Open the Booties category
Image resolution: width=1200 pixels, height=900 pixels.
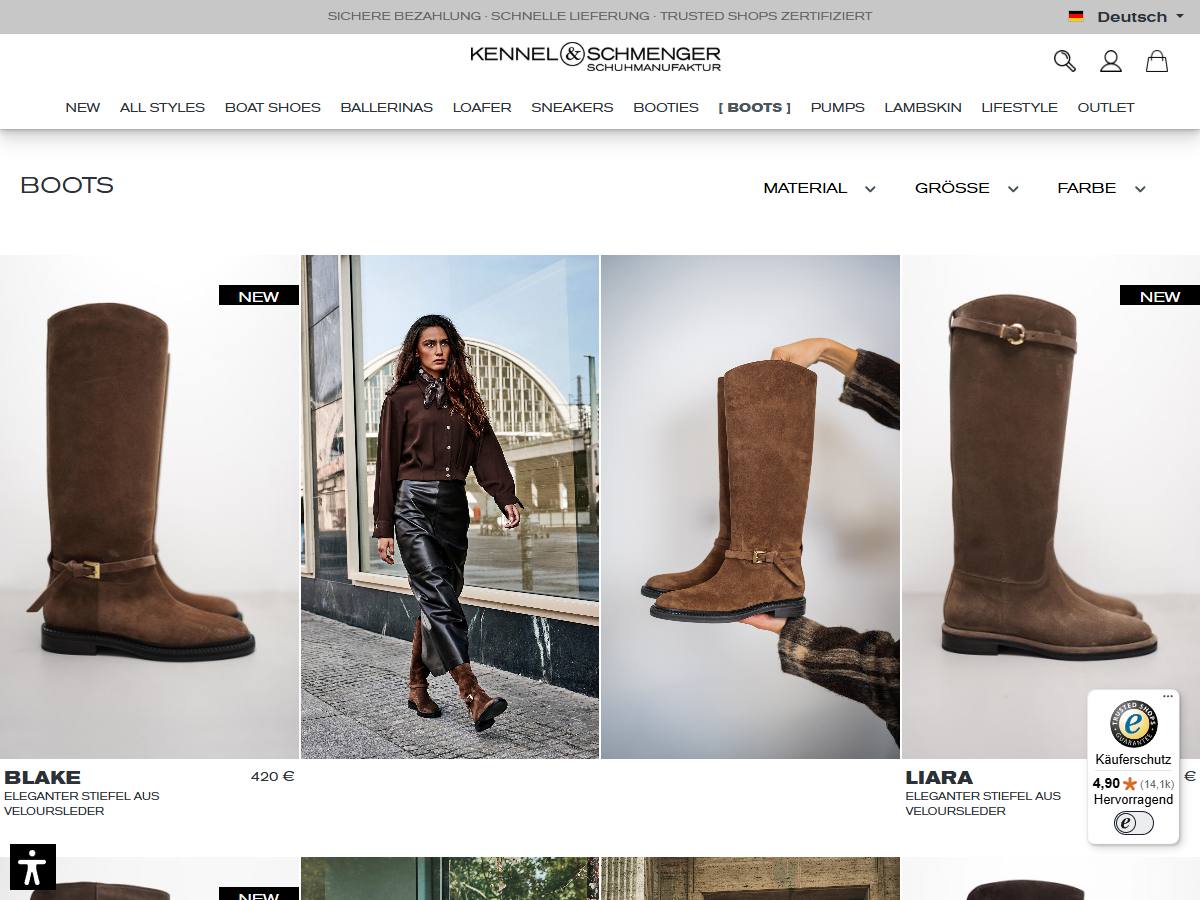pyautogui.click(x=666, y=107)
